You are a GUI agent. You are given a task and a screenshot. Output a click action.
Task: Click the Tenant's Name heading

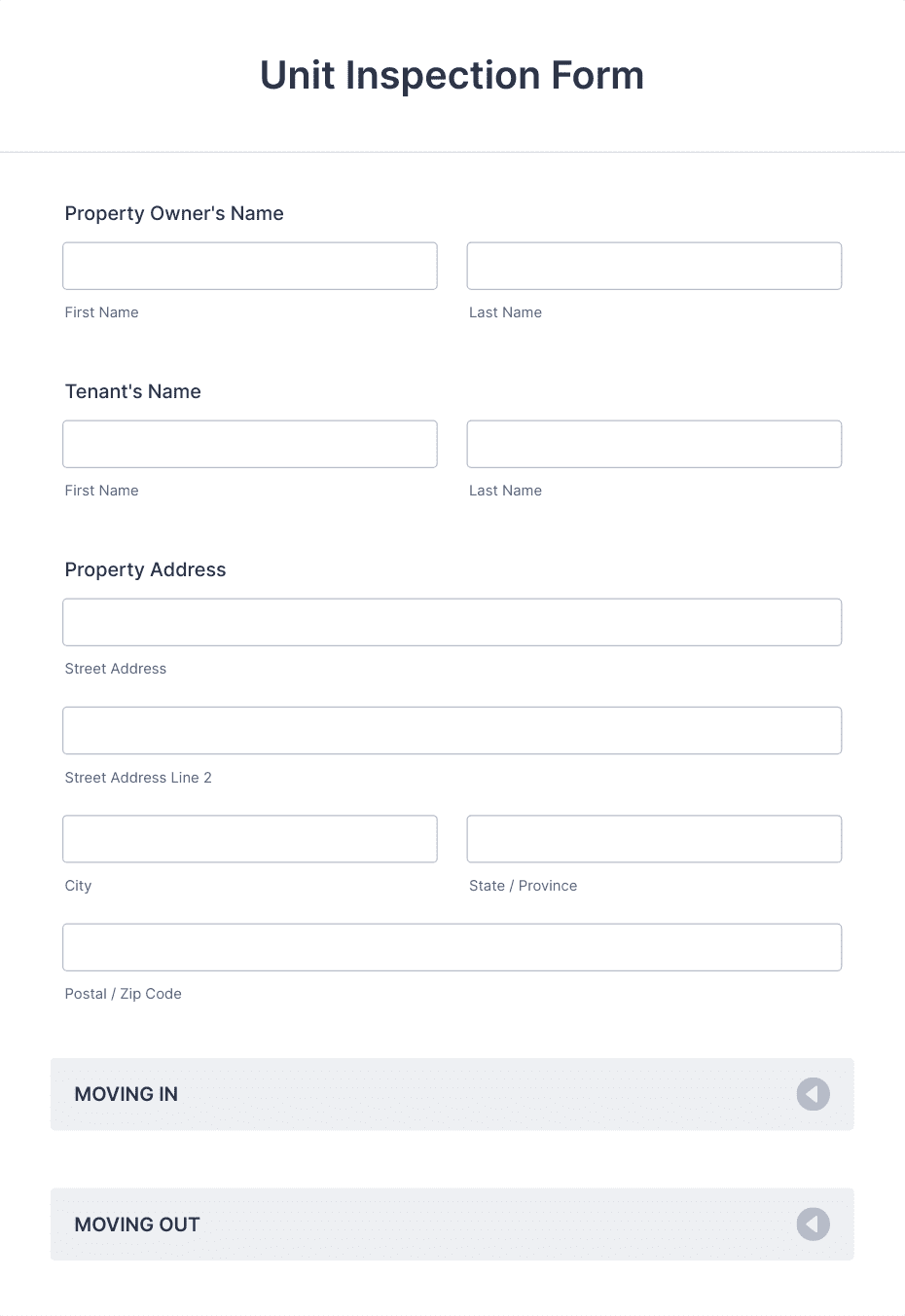coord(132,391)
